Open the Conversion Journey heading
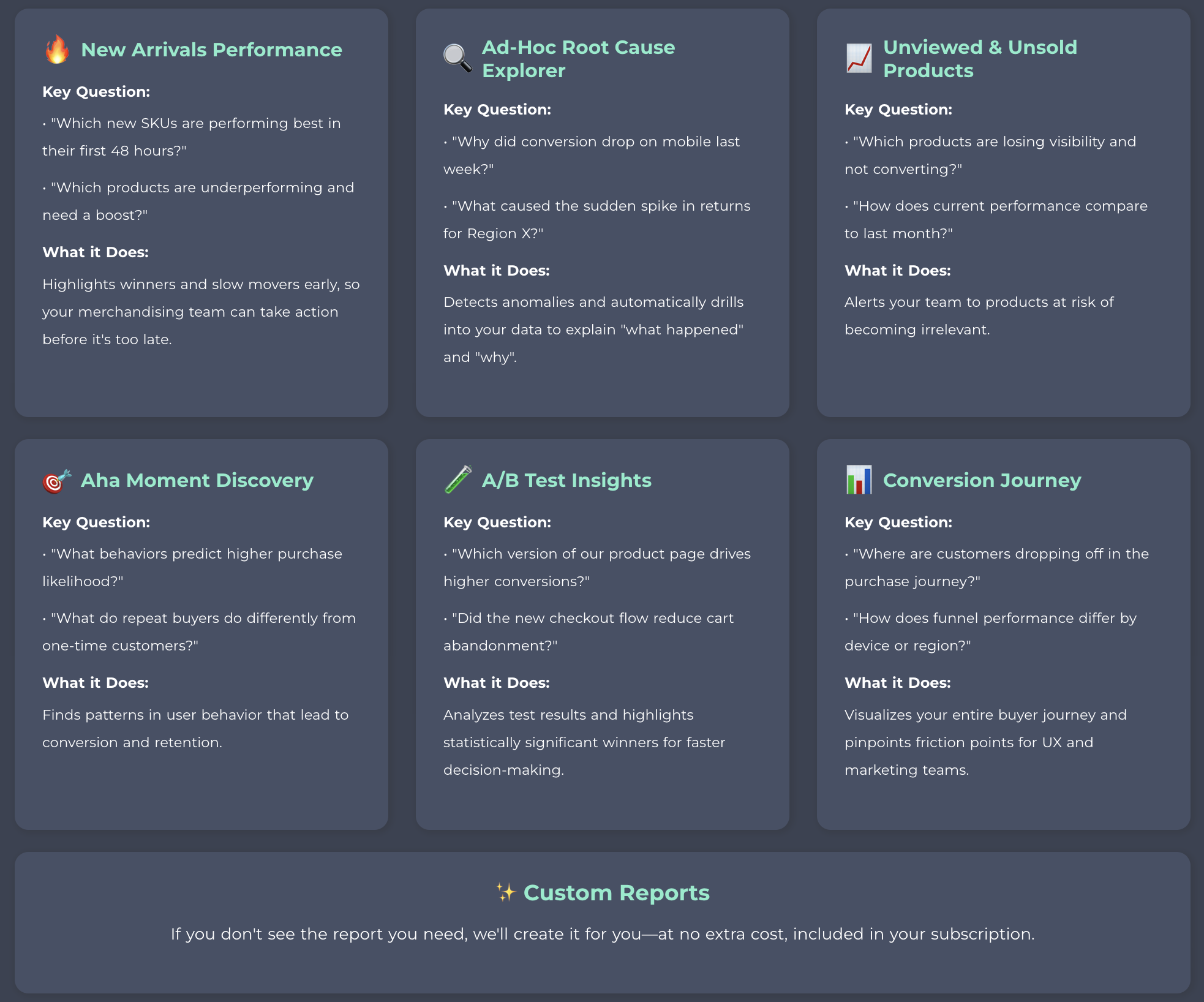Image resolution: width=1204 pixels, height=1002 pixels. tap(982, 480)
